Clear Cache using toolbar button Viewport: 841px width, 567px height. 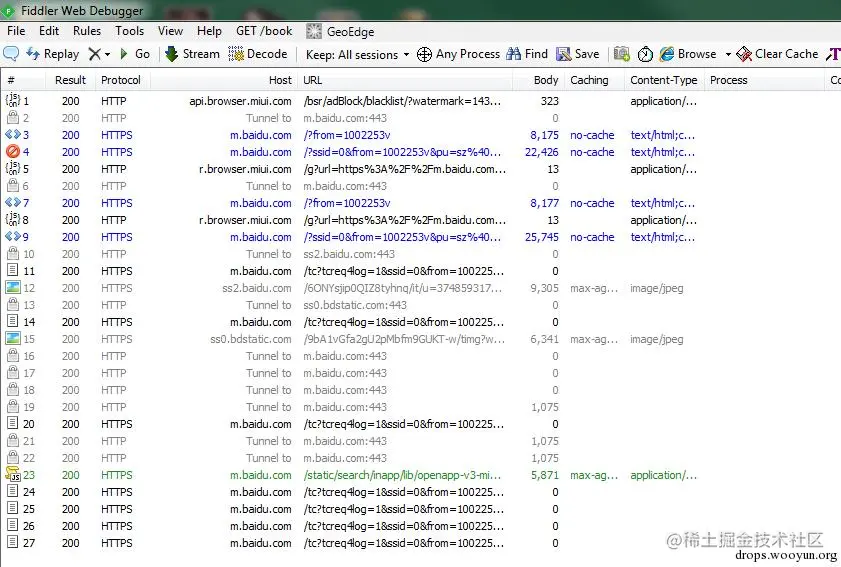(x=777, y=54)
